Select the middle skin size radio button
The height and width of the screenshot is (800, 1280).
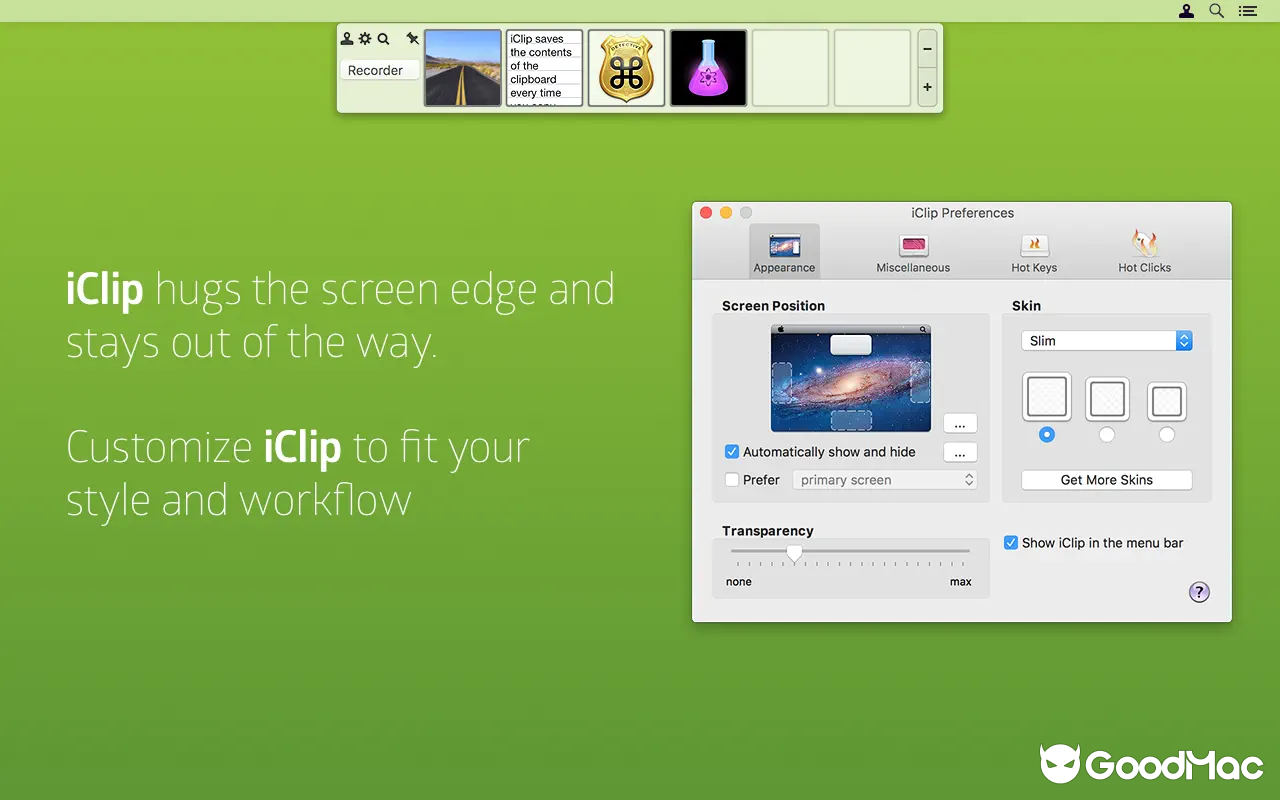pyautogui.click(x=1107, y=435)
